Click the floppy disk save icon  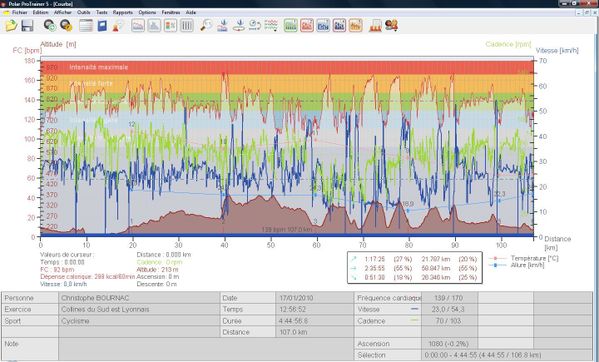click(27, 26)
